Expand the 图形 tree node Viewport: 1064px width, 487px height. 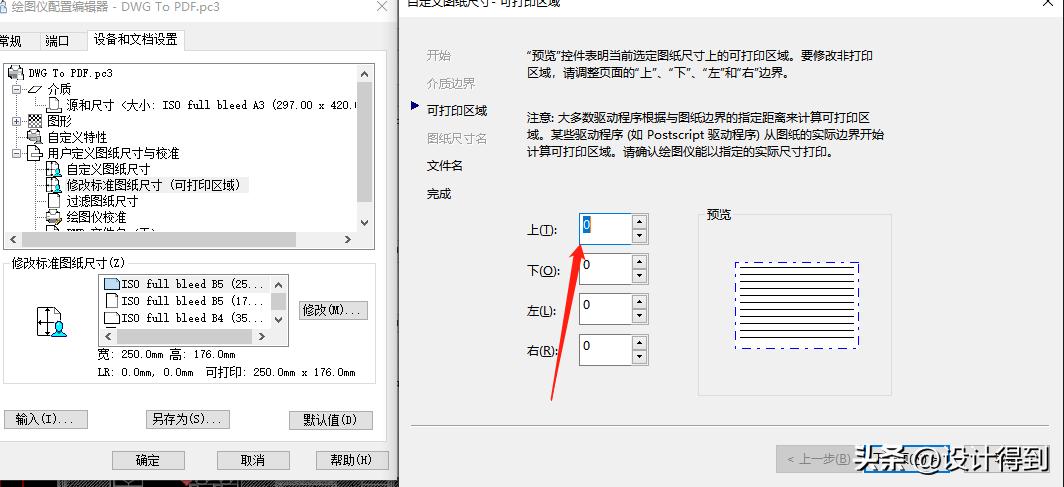[x=16, y=121]
